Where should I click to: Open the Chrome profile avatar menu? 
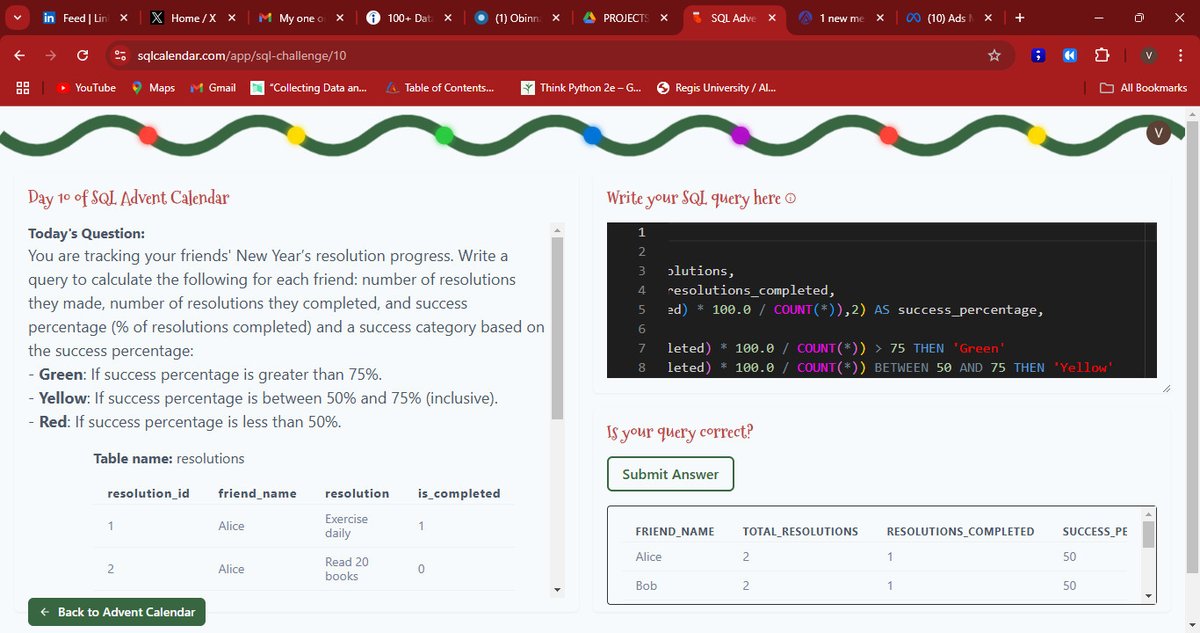click(x=1148, y=55)
